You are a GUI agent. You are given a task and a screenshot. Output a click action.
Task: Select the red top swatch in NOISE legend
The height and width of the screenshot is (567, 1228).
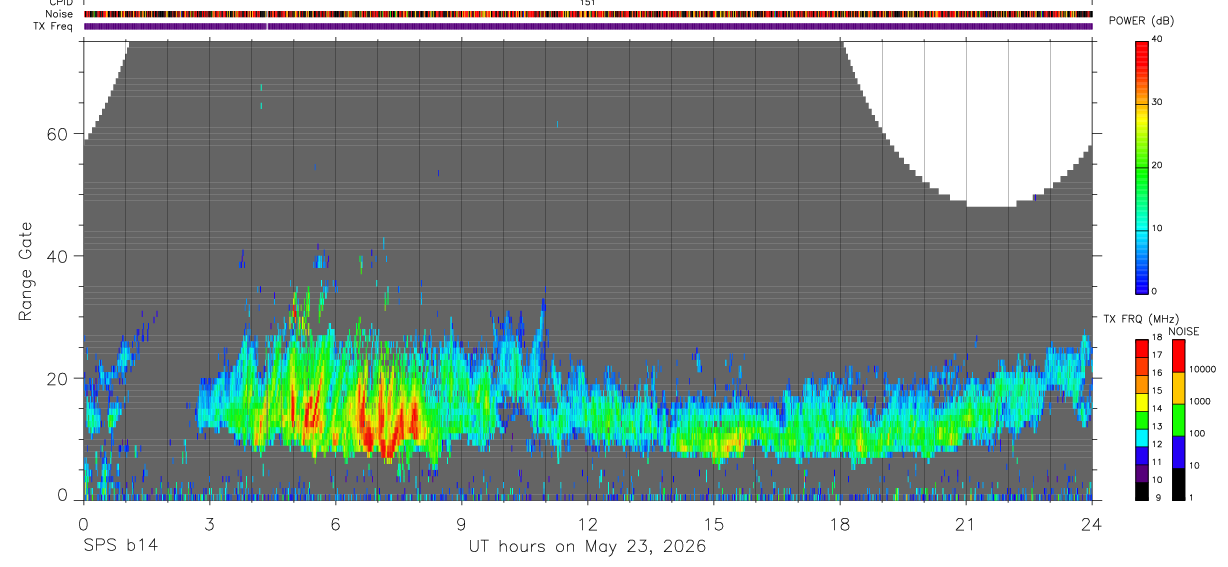pyautogui.click(x=1178, y=355)
